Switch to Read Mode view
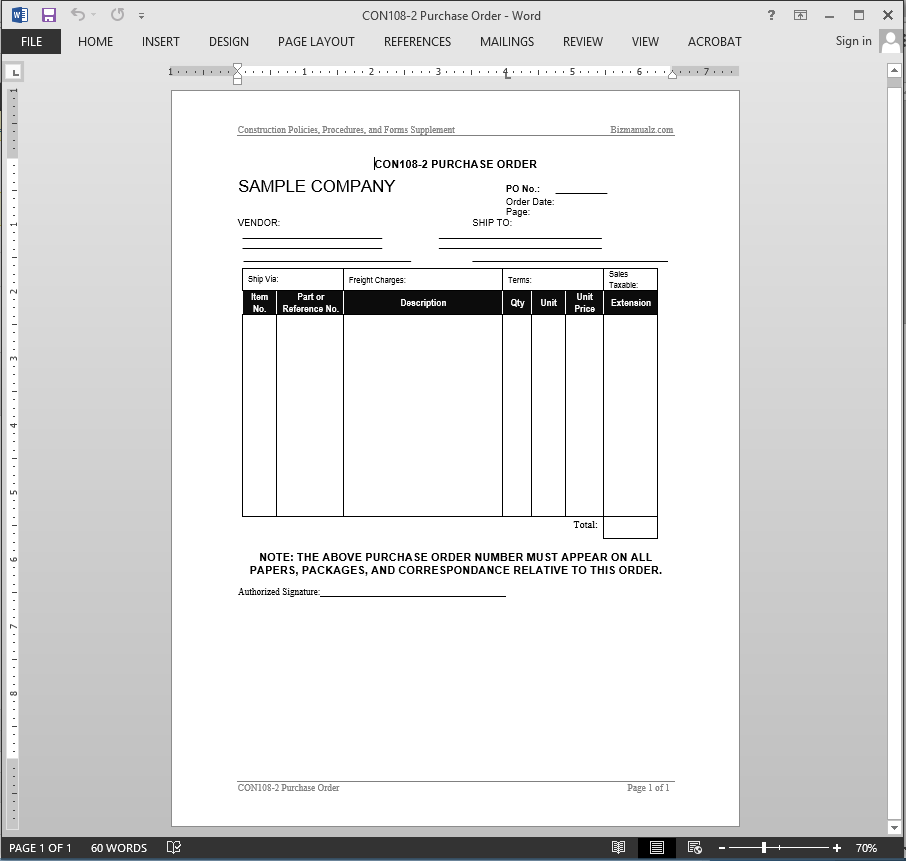906x861 pixels. pos(618,848)
